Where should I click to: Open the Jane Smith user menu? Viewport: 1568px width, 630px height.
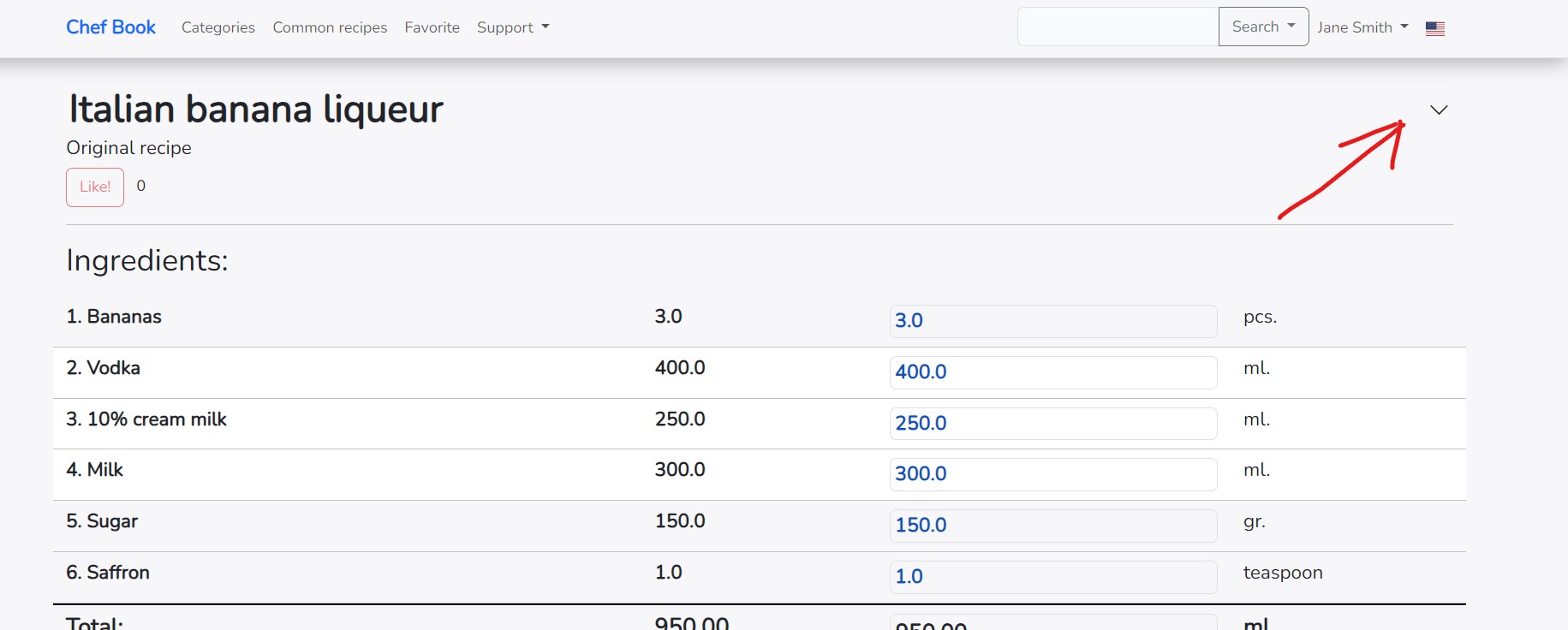(1362, 27)
